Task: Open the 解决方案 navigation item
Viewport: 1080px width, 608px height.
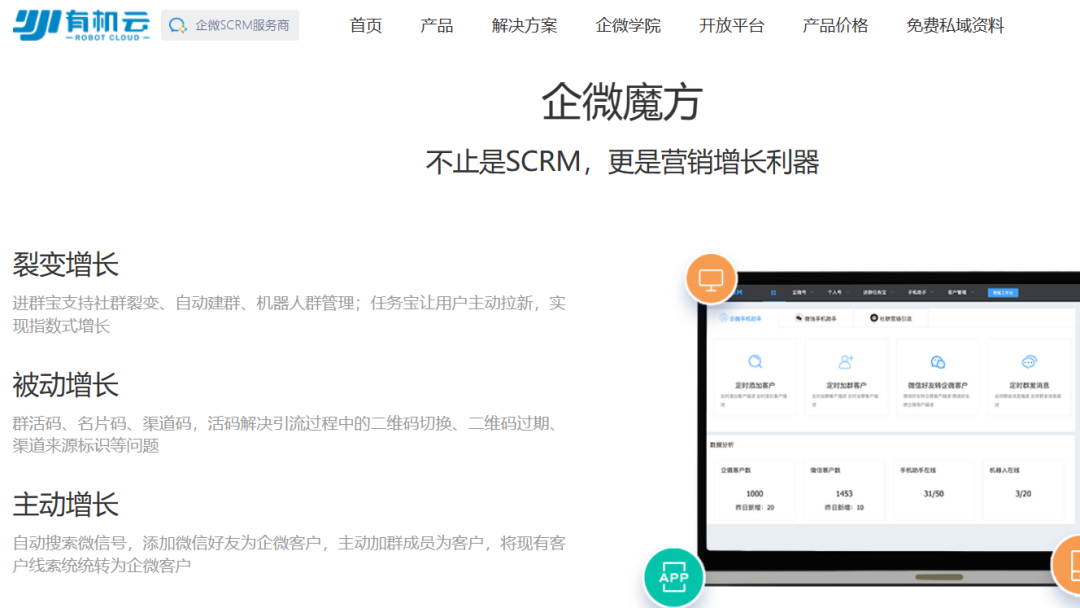Action: 524,26
